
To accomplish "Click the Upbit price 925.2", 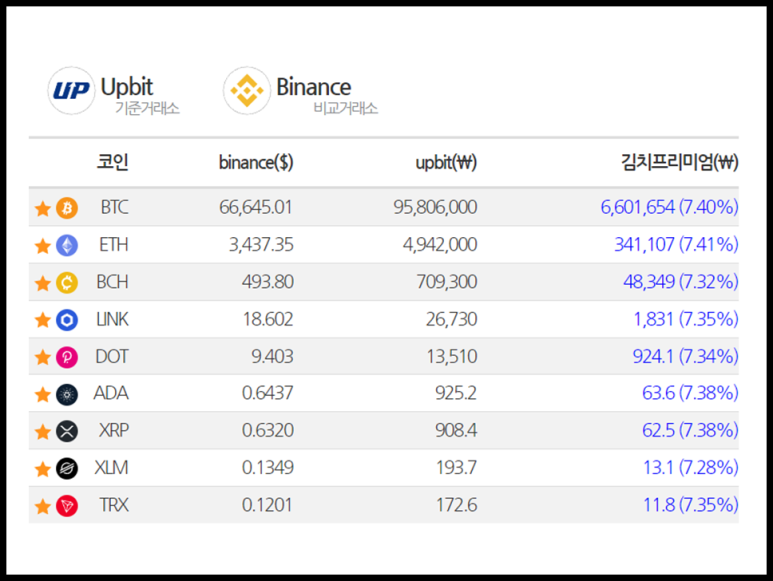I will click(456, 393).
